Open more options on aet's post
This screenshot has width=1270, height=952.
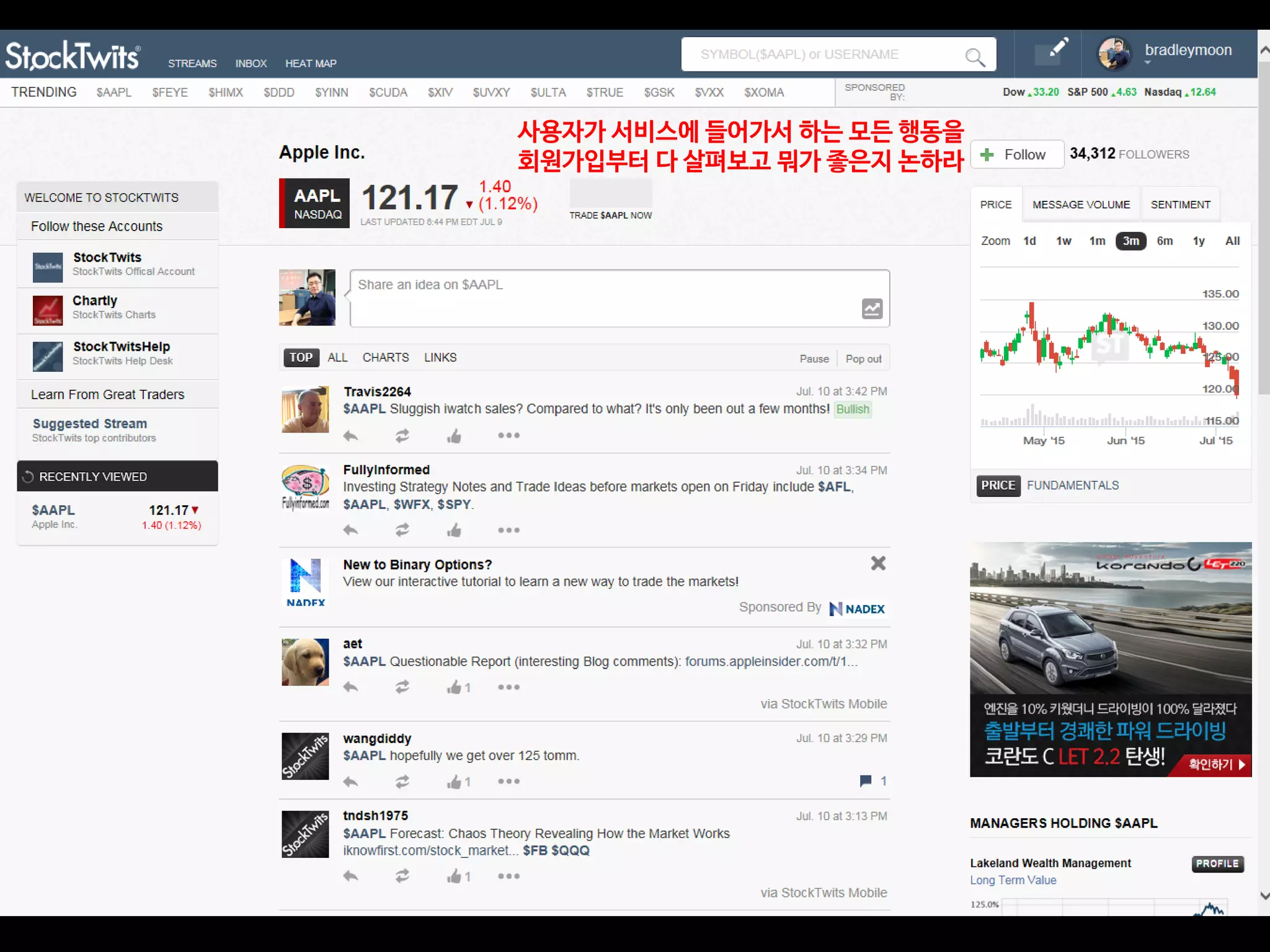[508, 687]
